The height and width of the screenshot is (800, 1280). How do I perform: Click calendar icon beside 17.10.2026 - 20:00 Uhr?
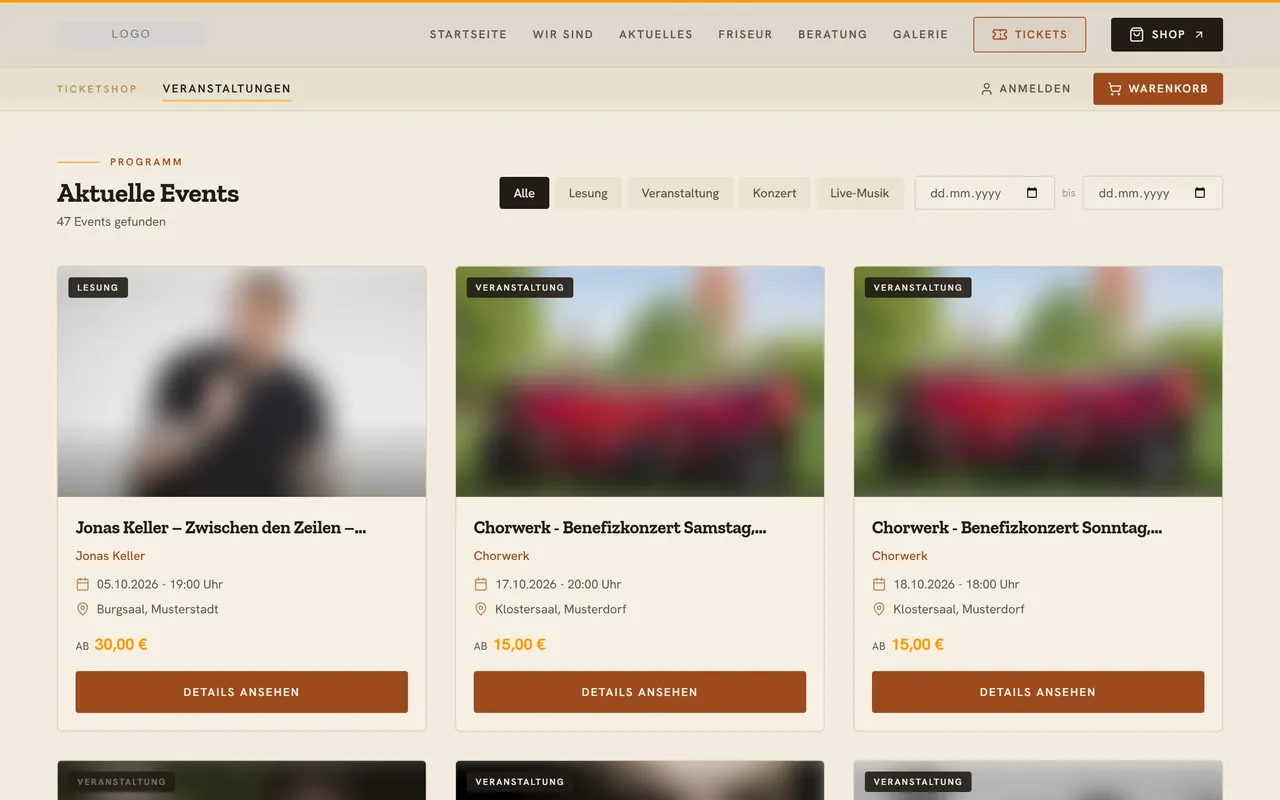pos(481,584)
